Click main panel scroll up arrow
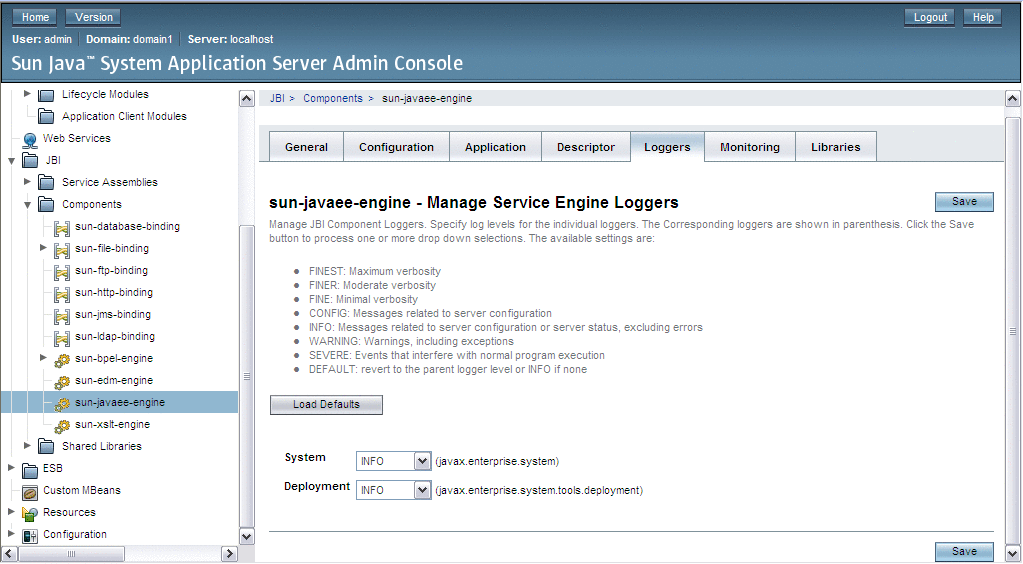 point(1013,99)
